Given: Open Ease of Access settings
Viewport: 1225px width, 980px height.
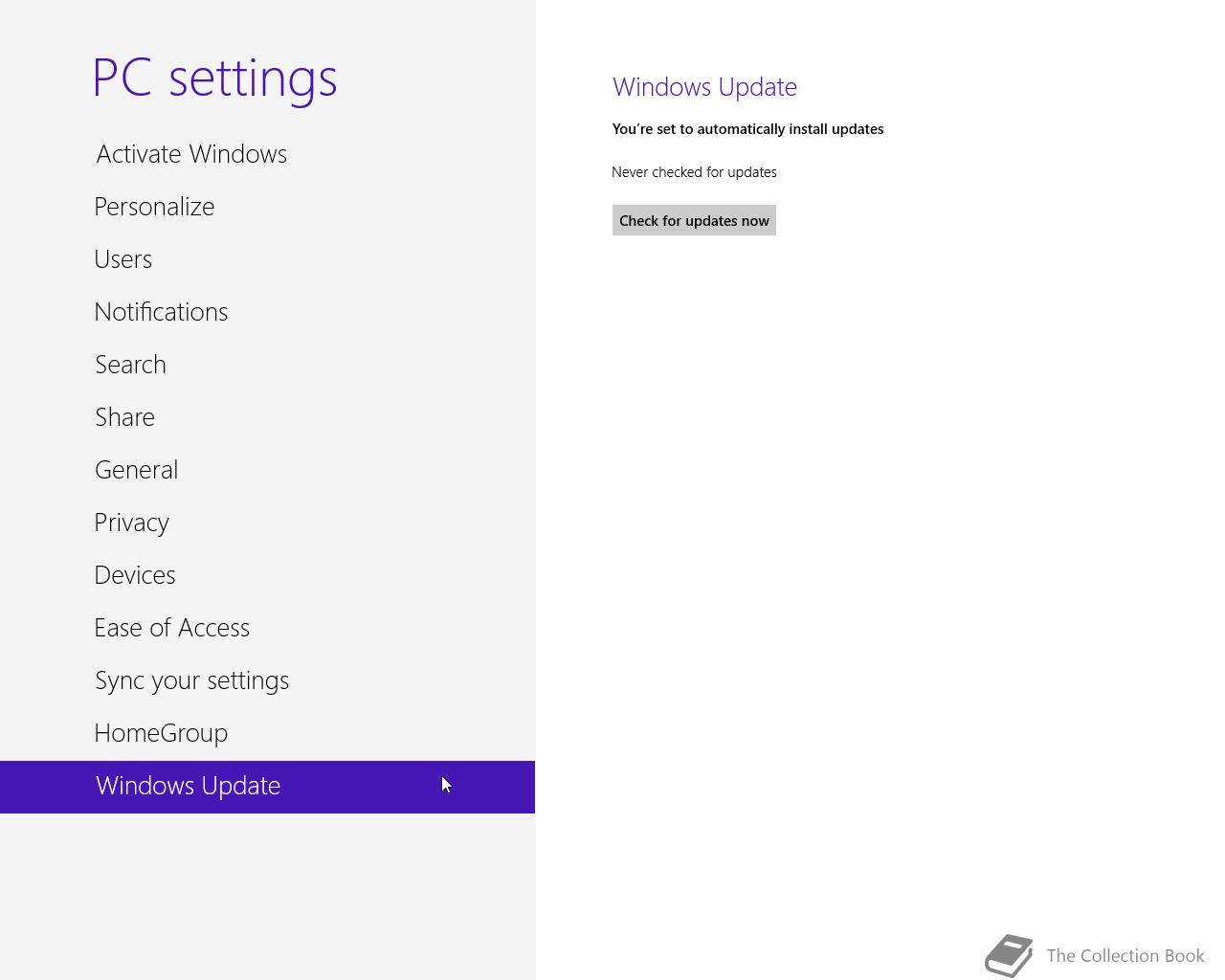Looking at the screenshot, I should point(267,629).
